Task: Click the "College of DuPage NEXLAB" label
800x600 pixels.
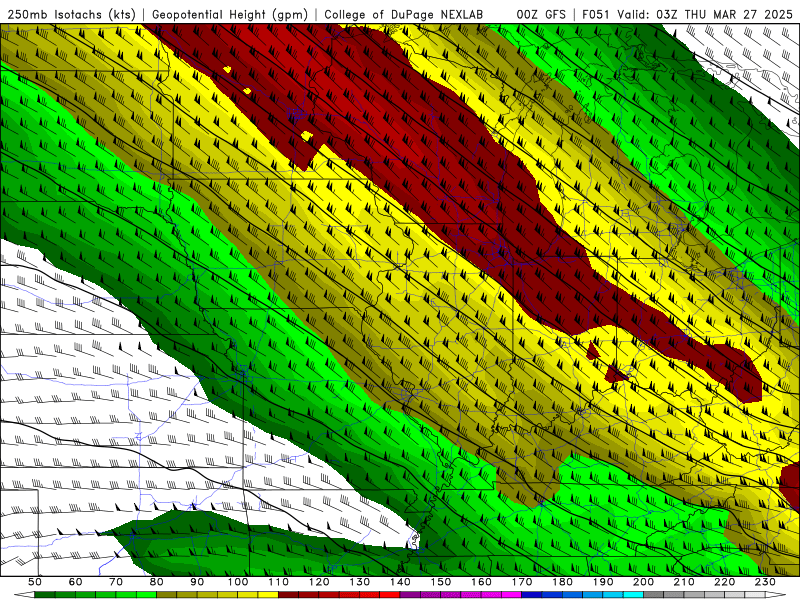Action: point(404,14)
